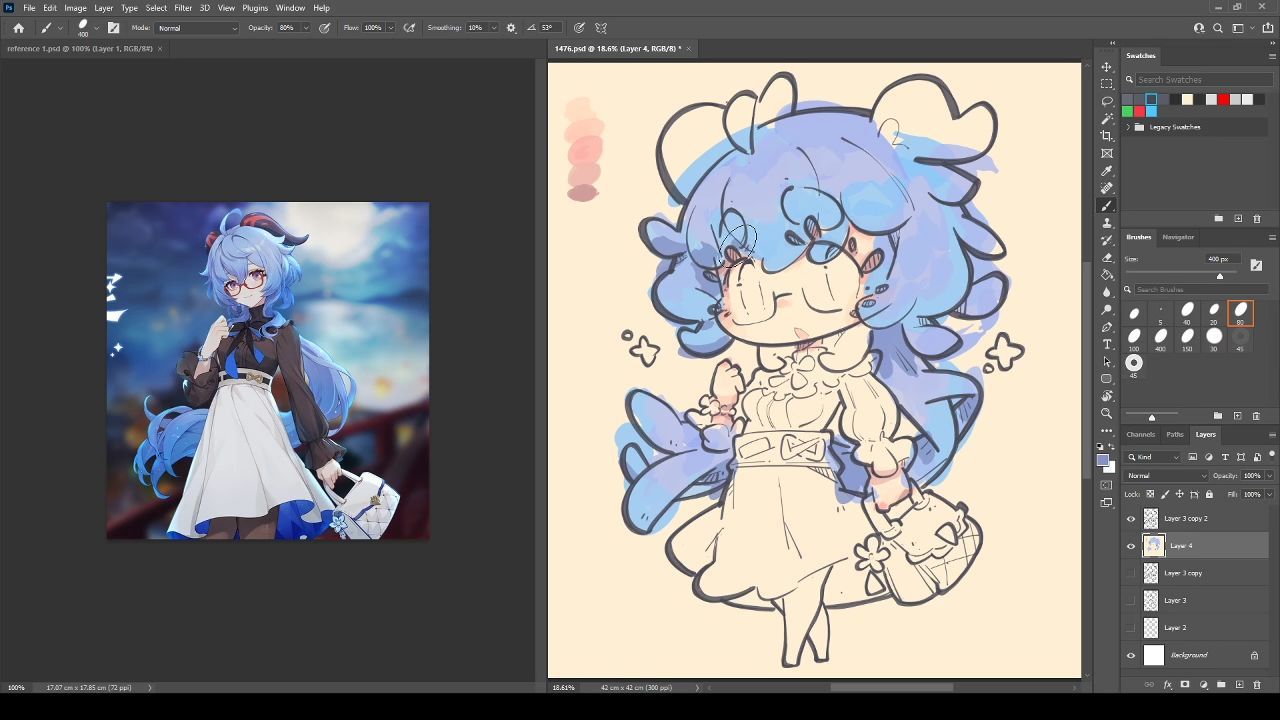
Task: Select the Path Selection tool
Action: (1107, 361)
